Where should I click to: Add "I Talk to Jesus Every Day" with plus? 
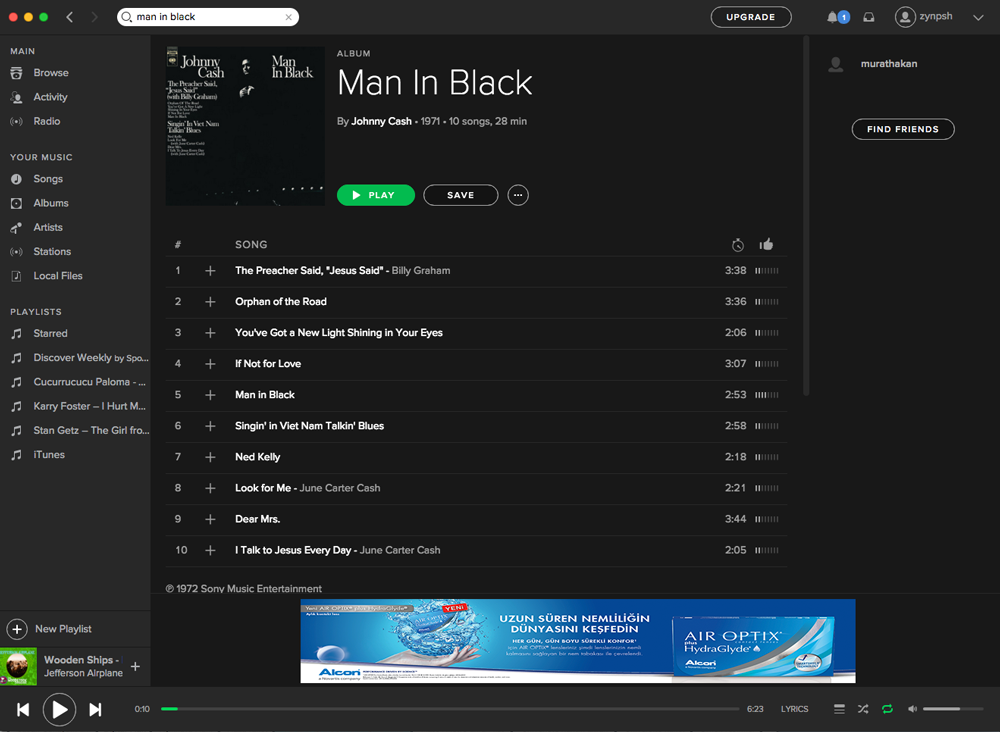tap(210, 550)
